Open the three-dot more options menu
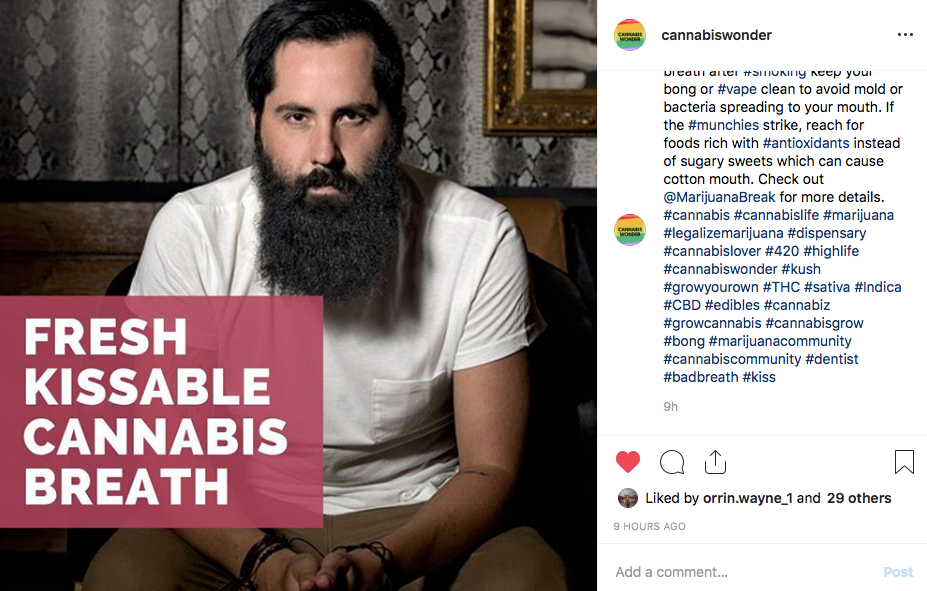Image resolution: width=927 pixels, height=591 pixels. pos(905,35)
